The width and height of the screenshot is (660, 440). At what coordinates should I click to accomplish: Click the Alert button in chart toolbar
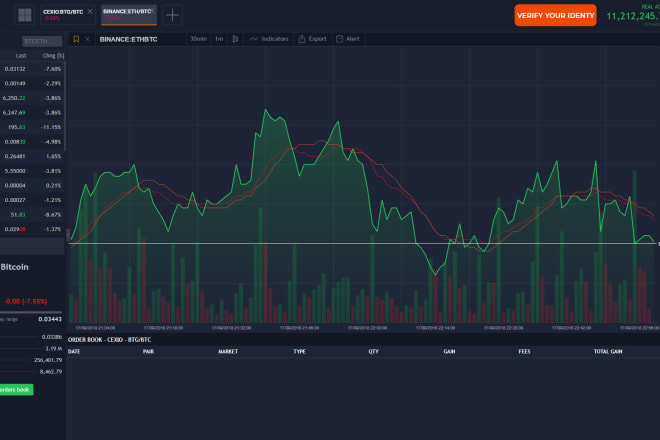(348, 39)
